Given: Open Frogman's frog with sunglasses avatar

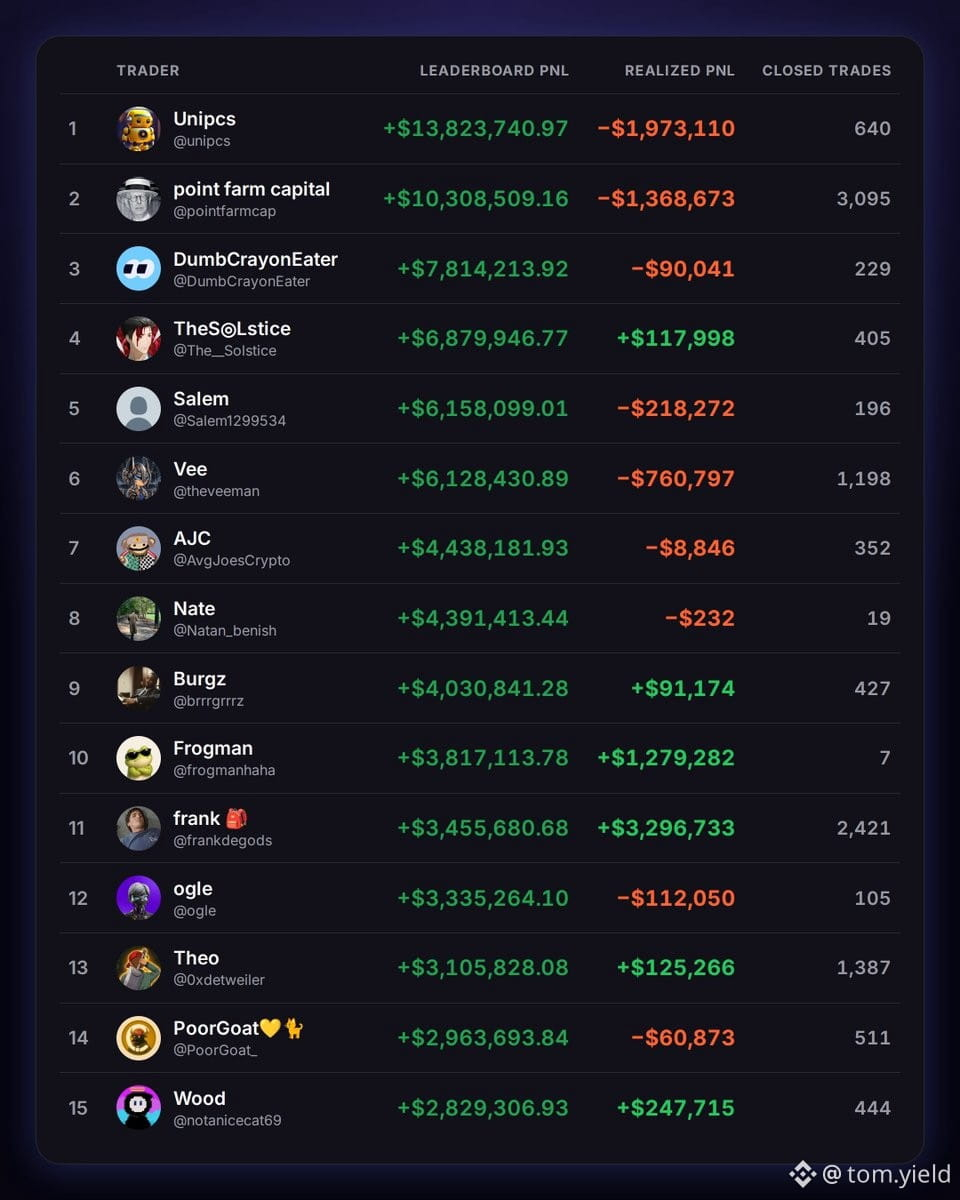Looking at the screenshot, I should [138, 758].
